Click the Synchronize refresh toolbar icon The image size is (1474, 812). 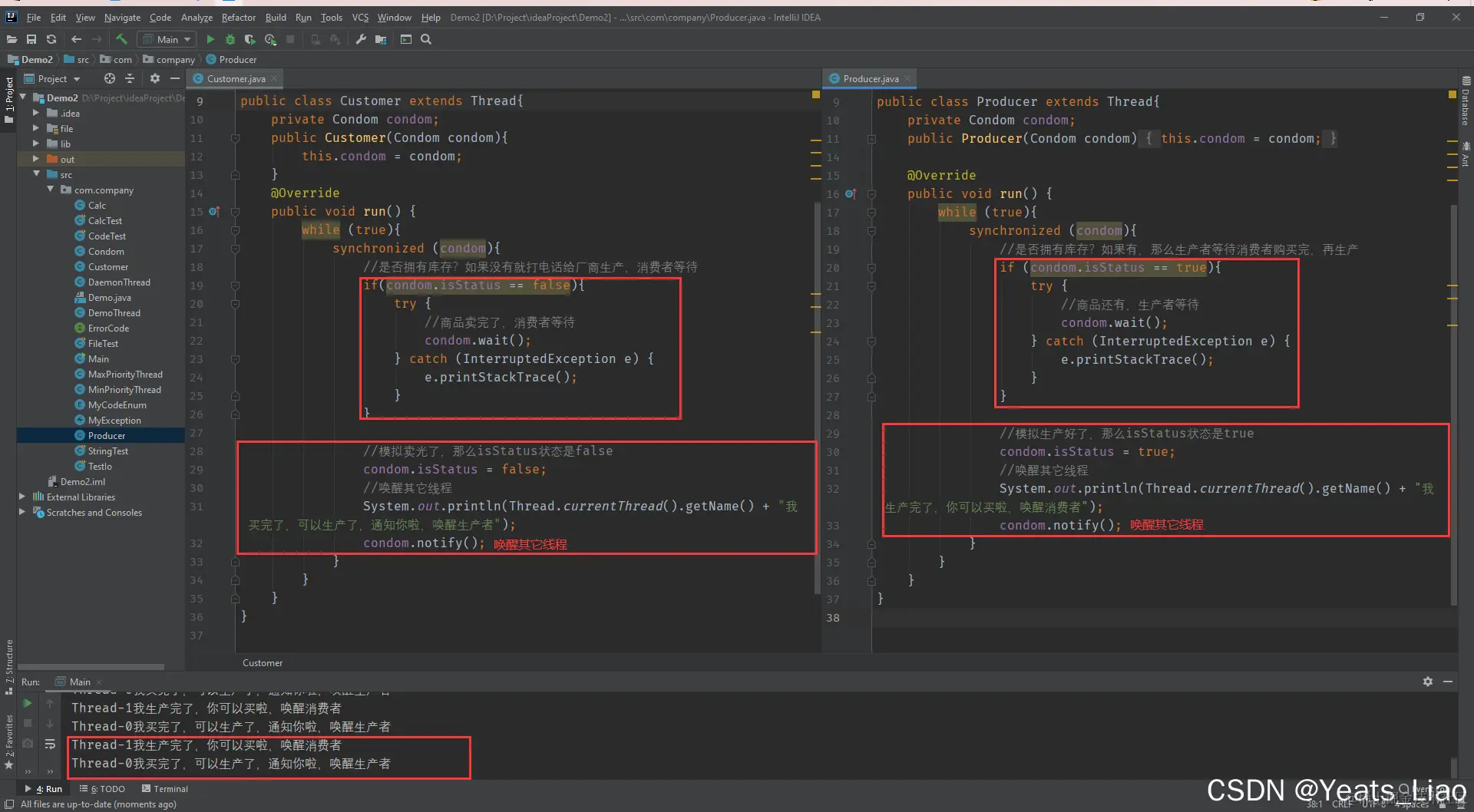[x=51, y=39]
